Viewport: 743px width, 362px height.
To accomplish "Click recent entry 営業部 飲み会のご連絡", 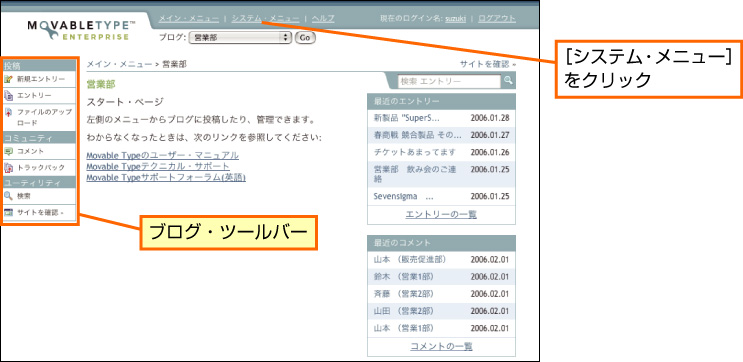I will pos(415,174).
